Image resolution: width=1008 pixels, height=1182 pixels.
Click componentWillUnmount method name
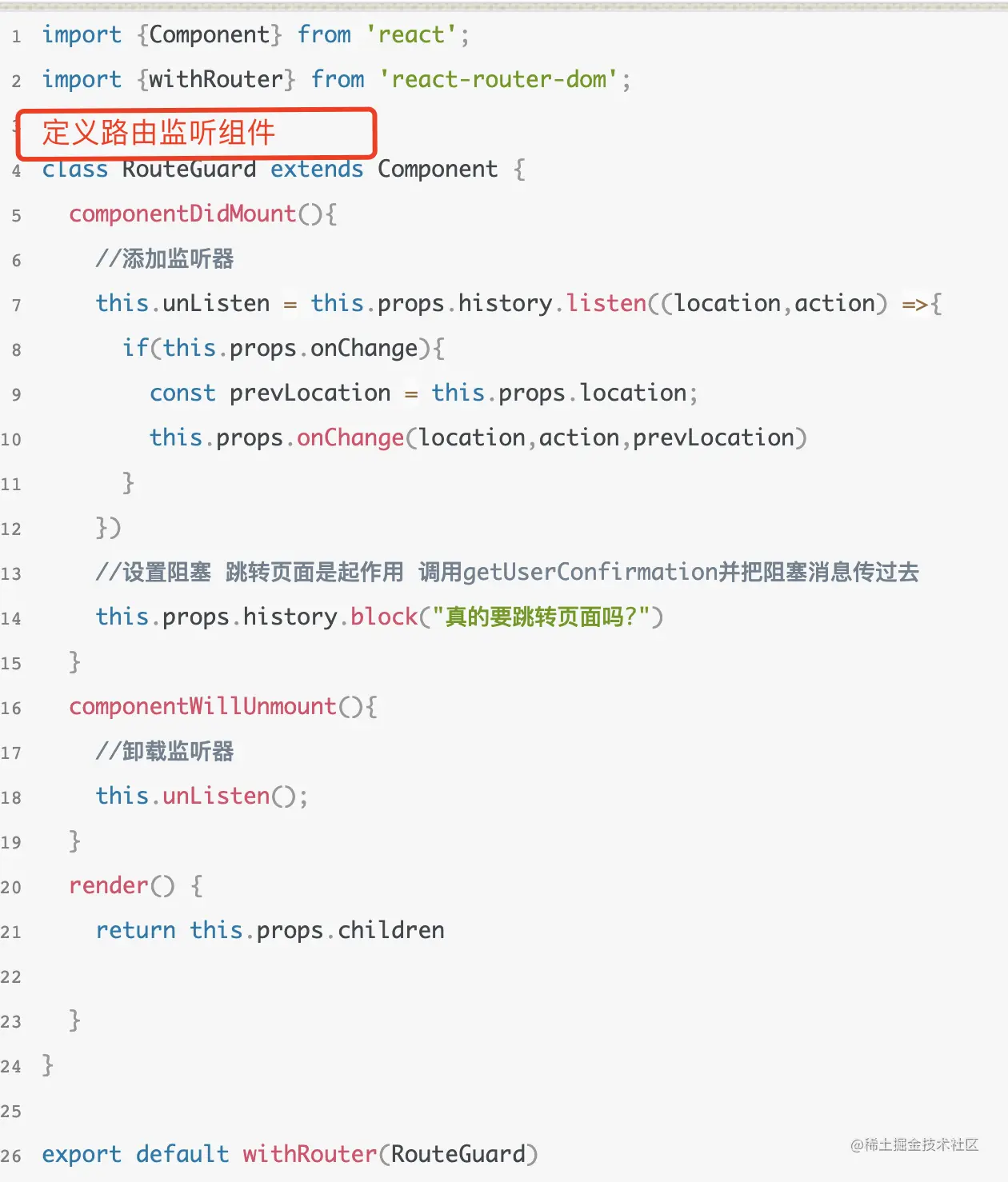coord(202,707)
